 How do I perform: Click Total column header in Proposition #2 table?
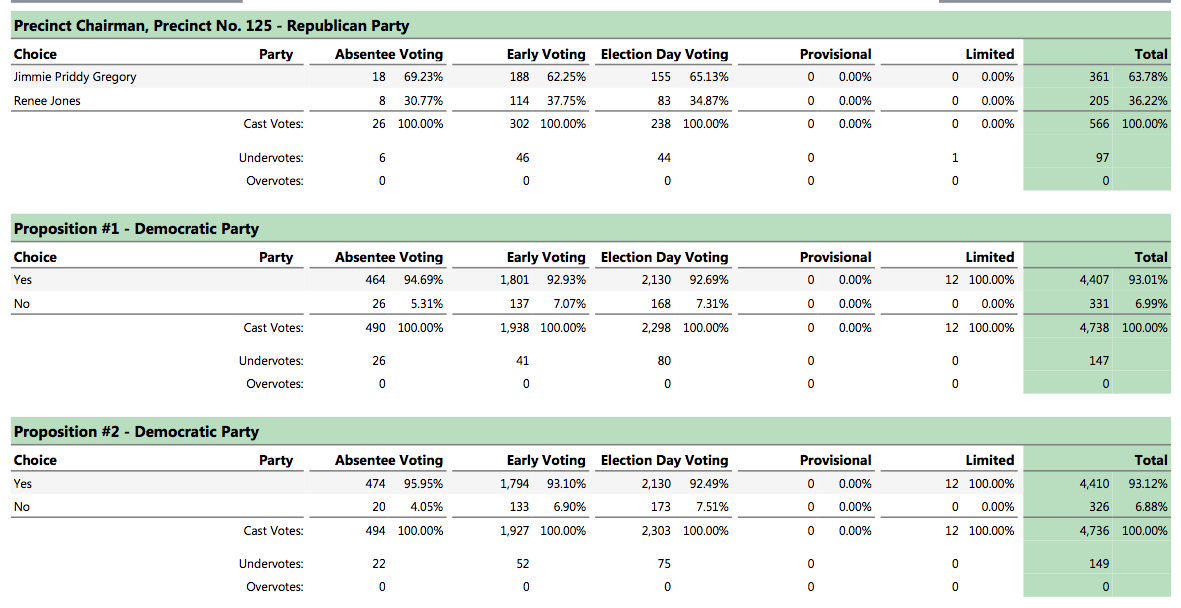point(1150,460)
